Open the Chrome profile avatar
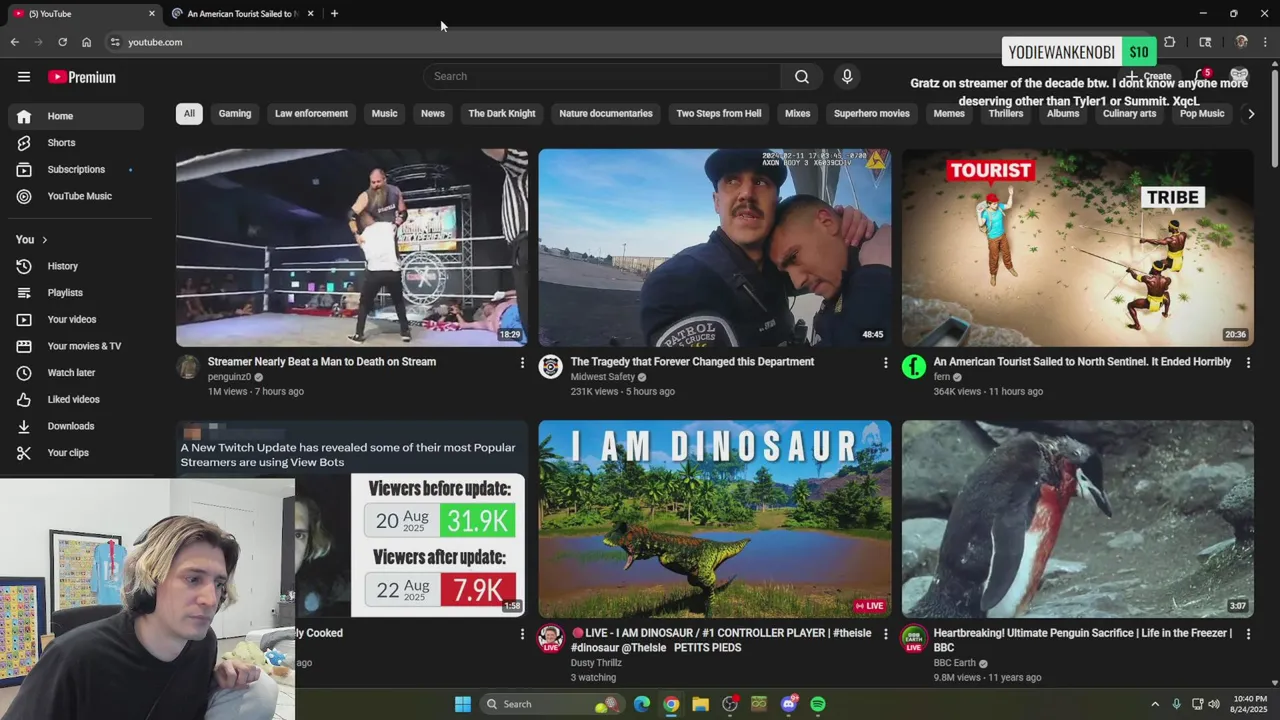The height and width of the screenshot is (720, 1280). click(1241, 42)
